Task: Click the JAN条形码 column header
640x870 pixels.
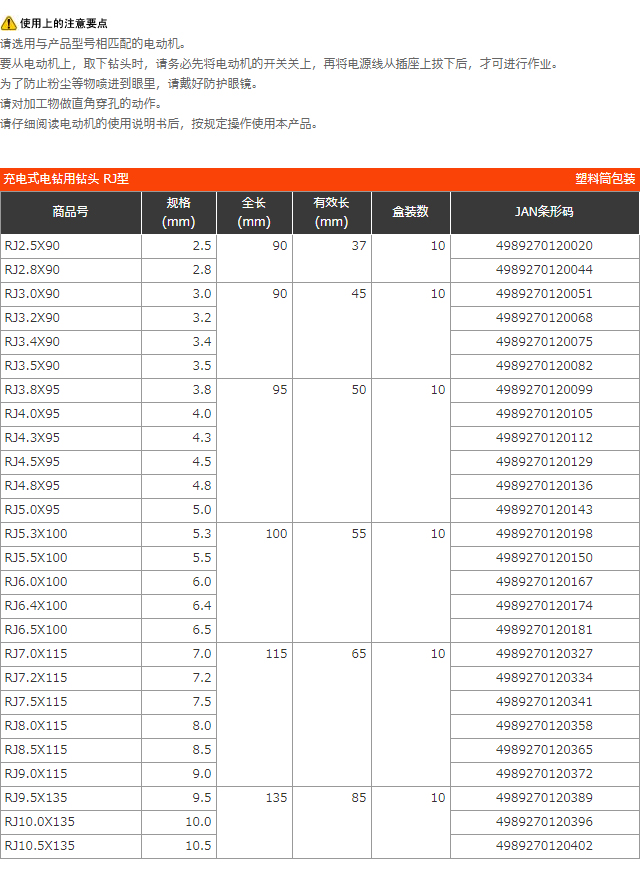Action: coord(544,212)
